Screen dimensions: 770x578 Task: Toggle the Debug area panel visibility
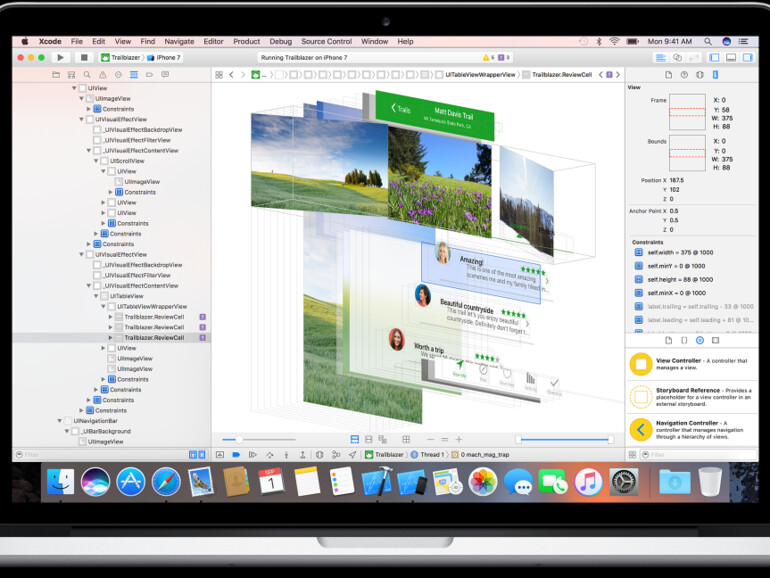[731, 58]
